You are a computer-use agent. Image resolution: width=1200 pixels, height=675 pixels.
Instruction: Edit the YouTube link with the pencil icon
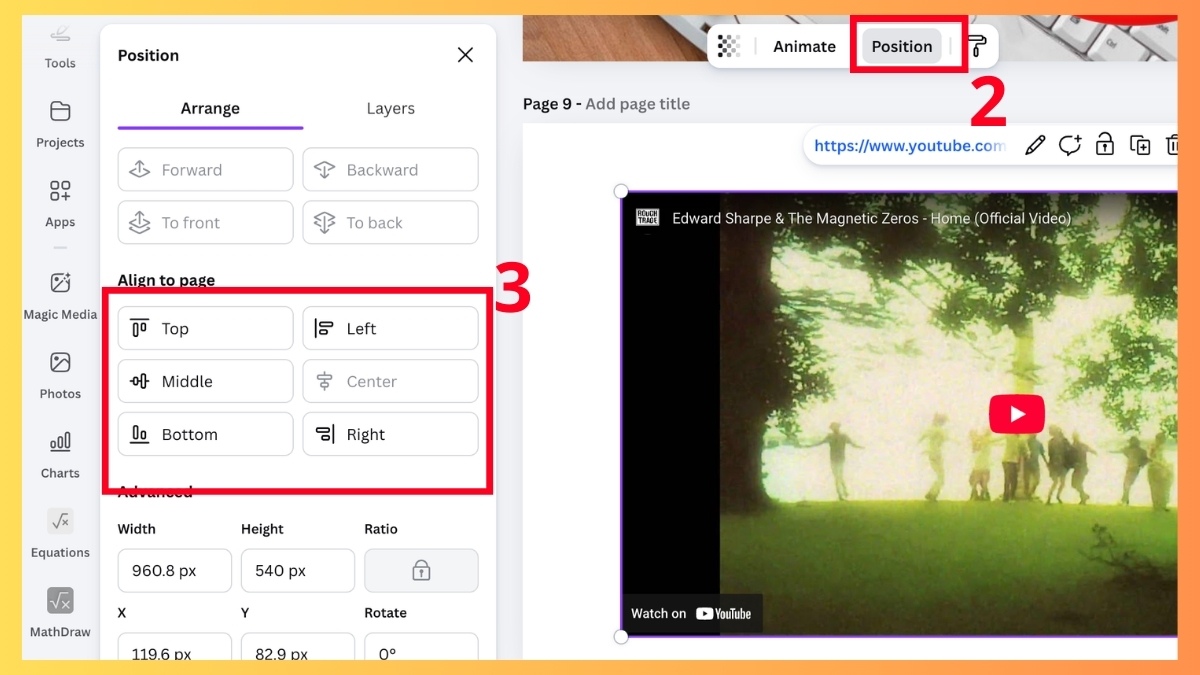pyautogui.click(x=1035, y=145)
